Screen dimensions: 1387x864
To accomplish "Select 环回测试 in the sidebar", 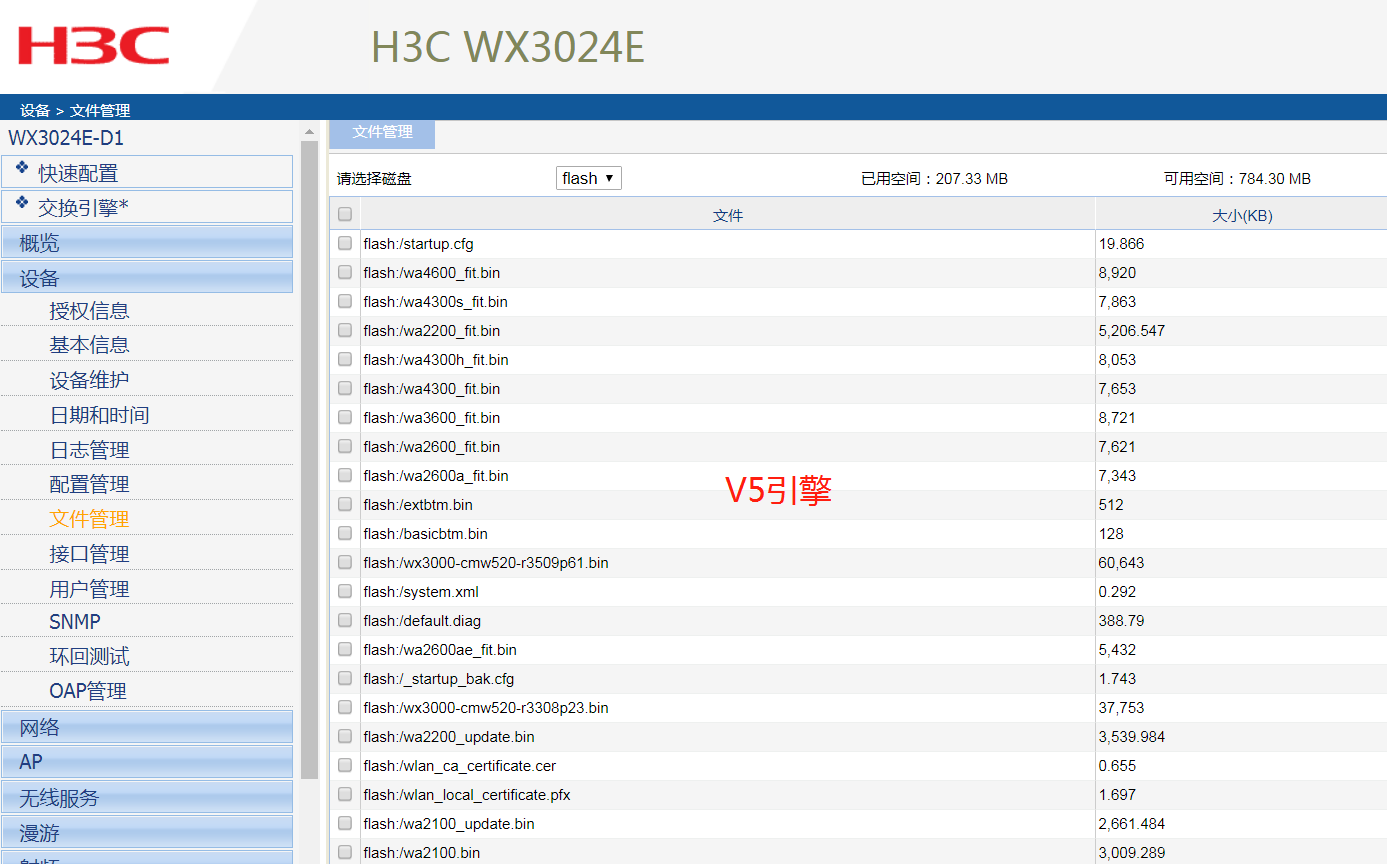I will (x=89, y=657).
